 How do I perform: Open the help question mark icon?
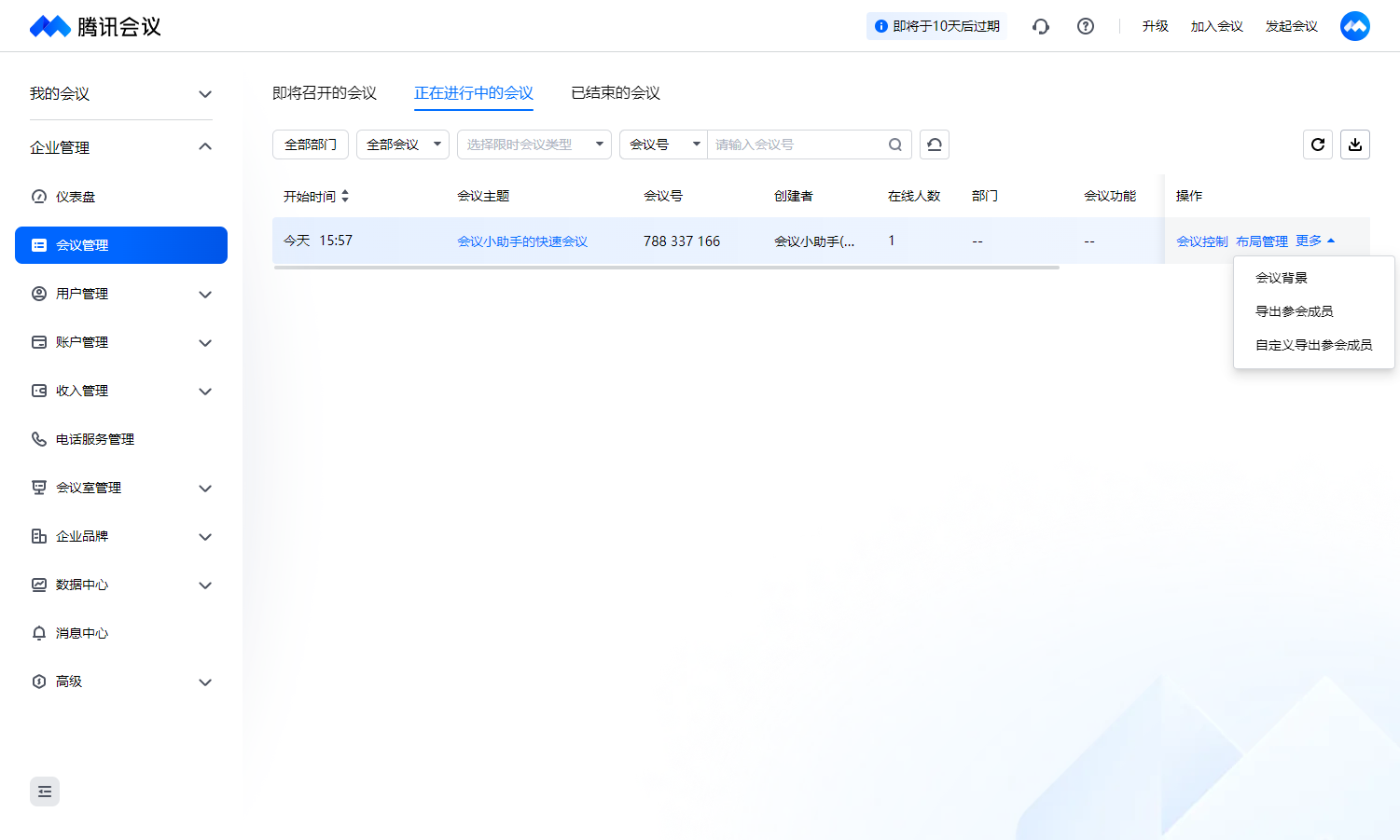(1086, 26)
